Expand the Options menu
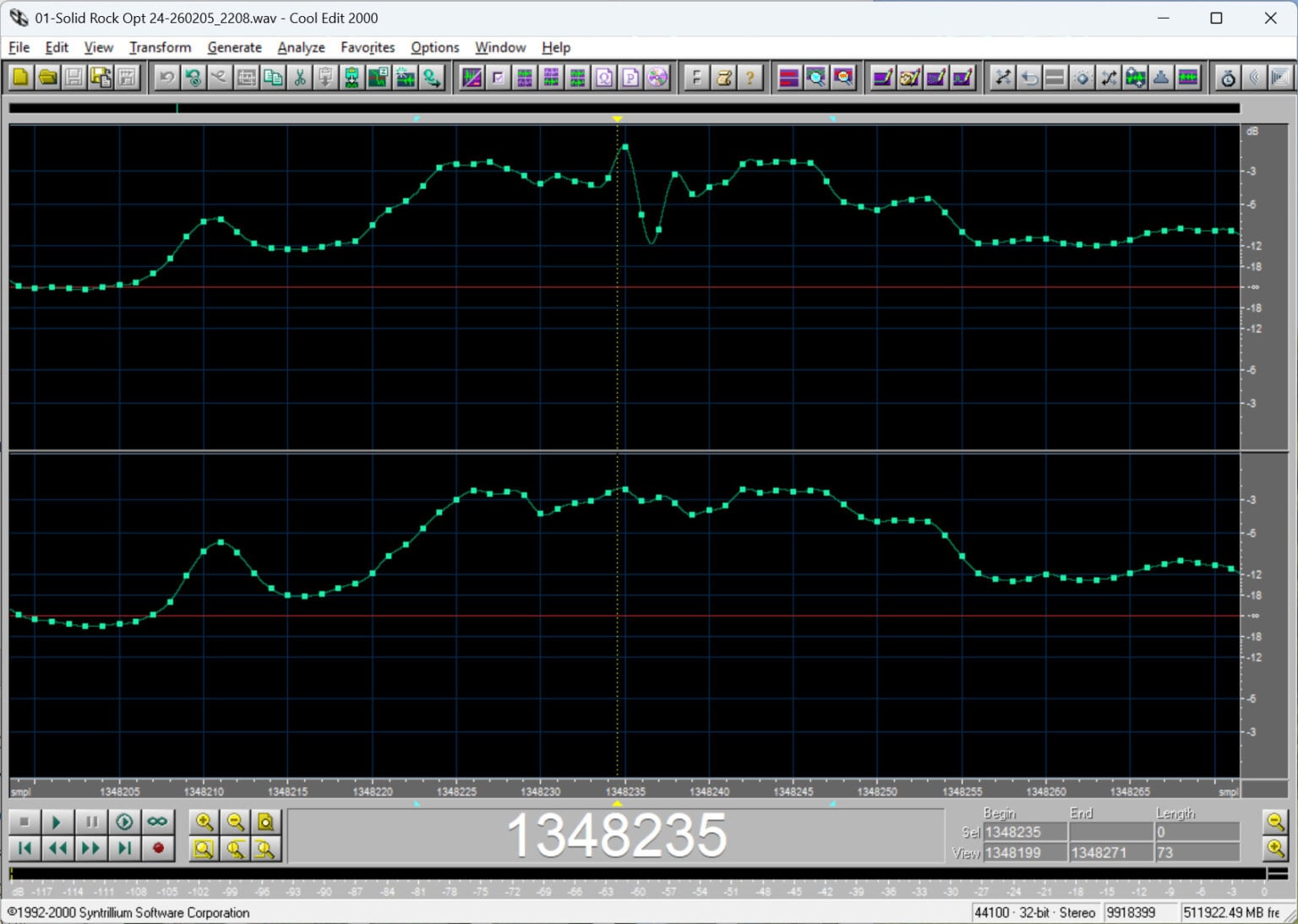Viewport: 1298px width, 924px height. click(434, 47)
